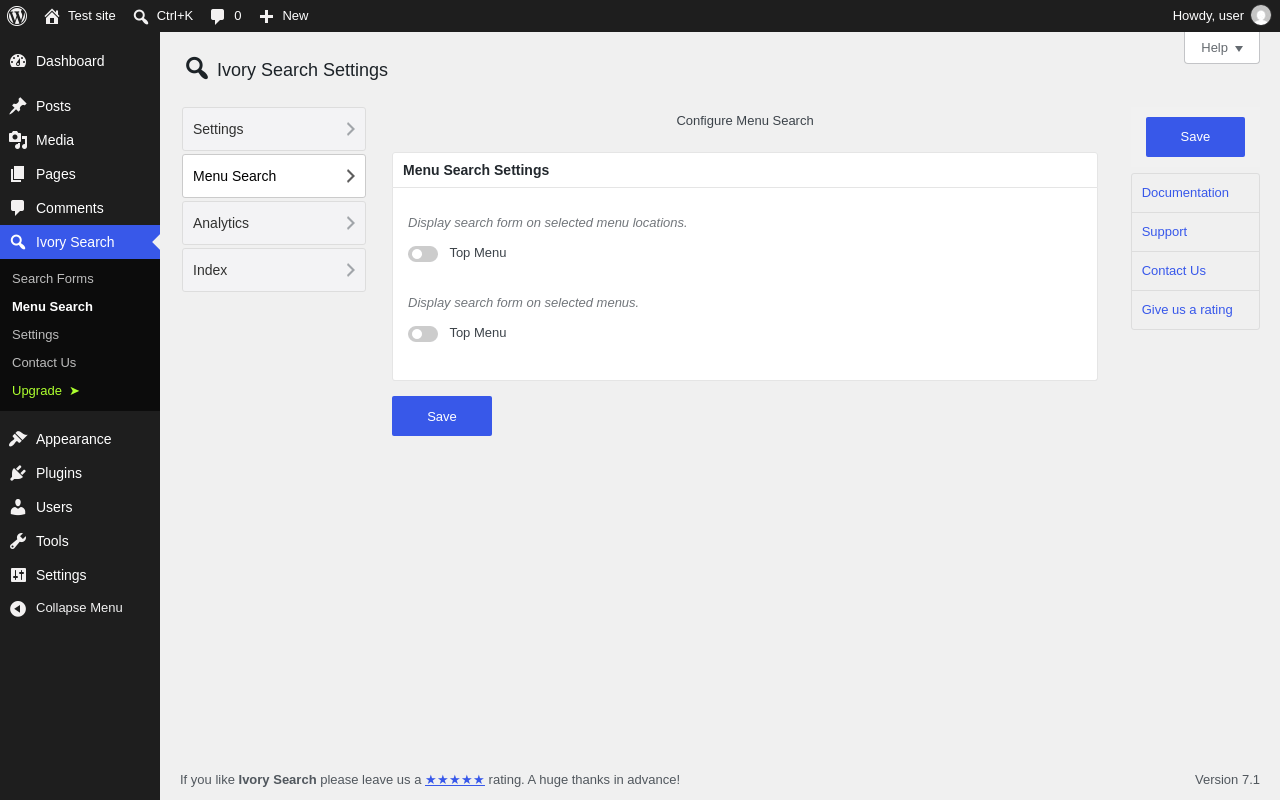
Task: Click the WordPress logo icon
Action: tap(17, 16)
